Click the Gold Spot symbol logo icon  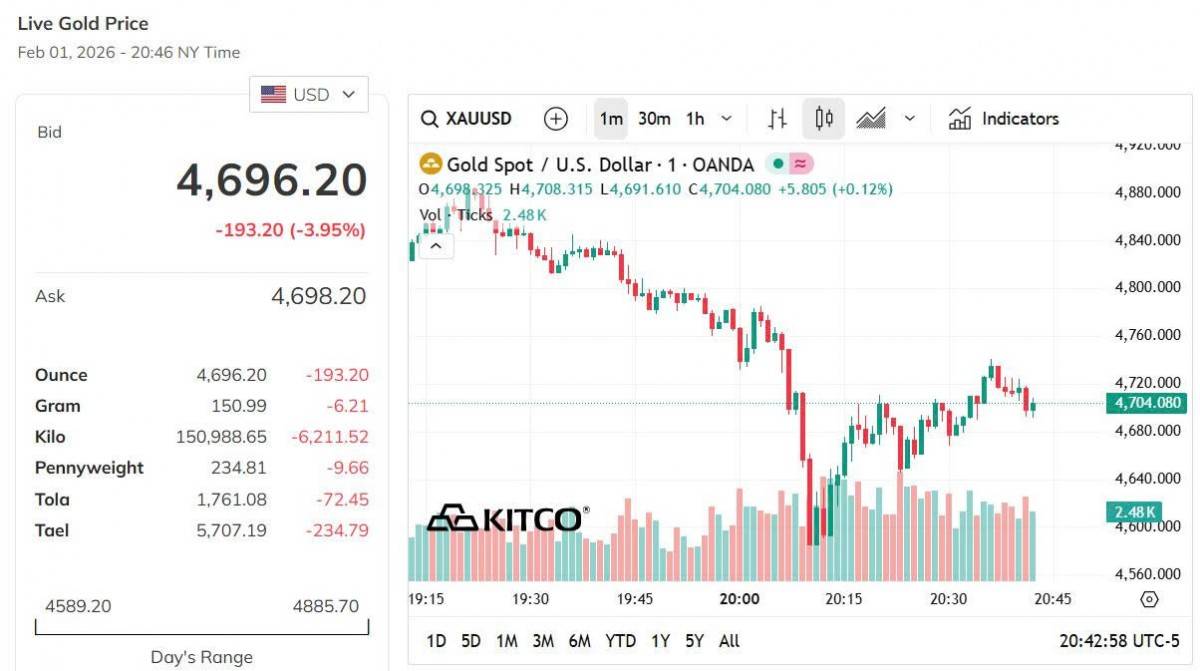pos(431,164)
